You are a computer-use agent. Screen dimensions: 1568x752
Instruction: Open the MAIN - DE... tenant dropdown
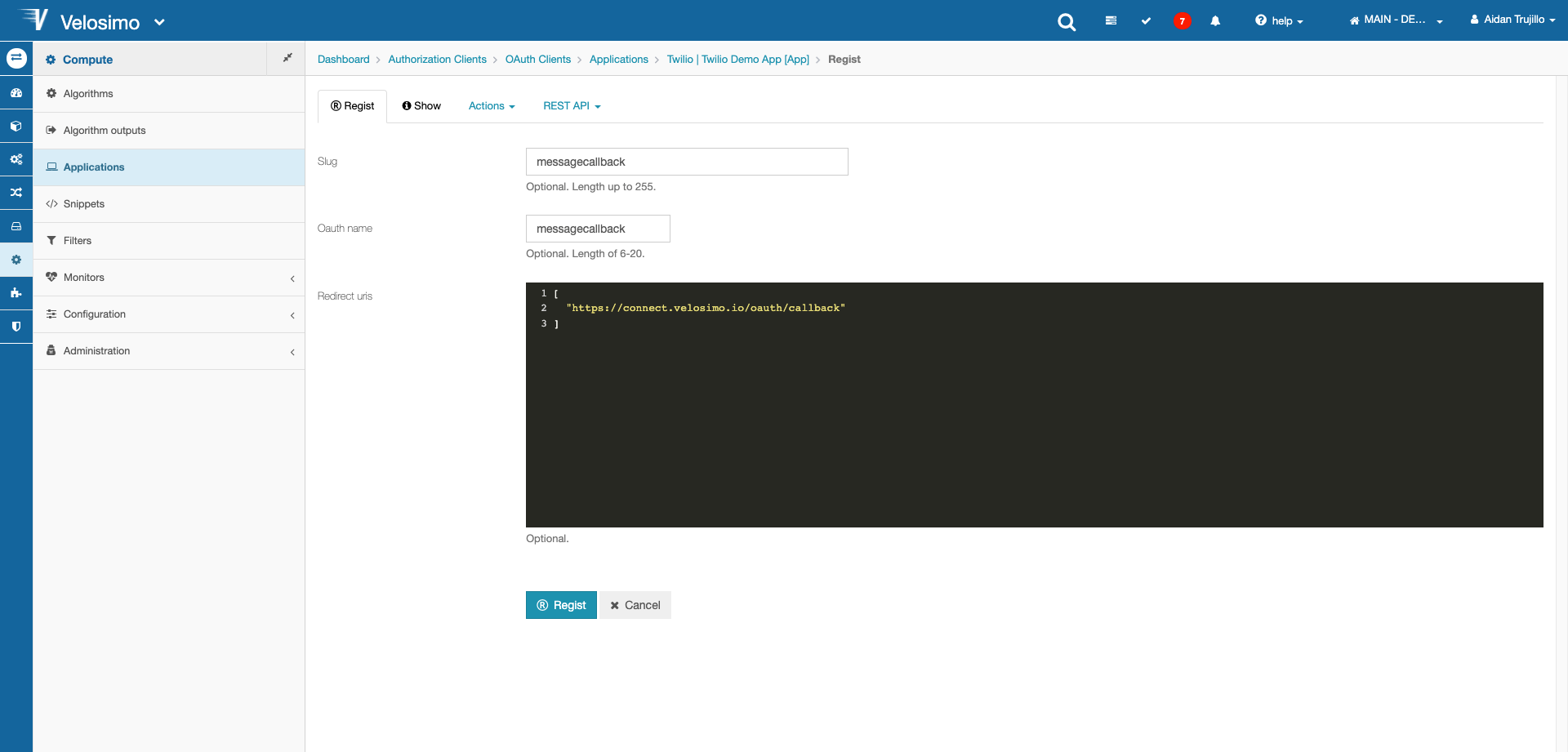click(1396, 20)
